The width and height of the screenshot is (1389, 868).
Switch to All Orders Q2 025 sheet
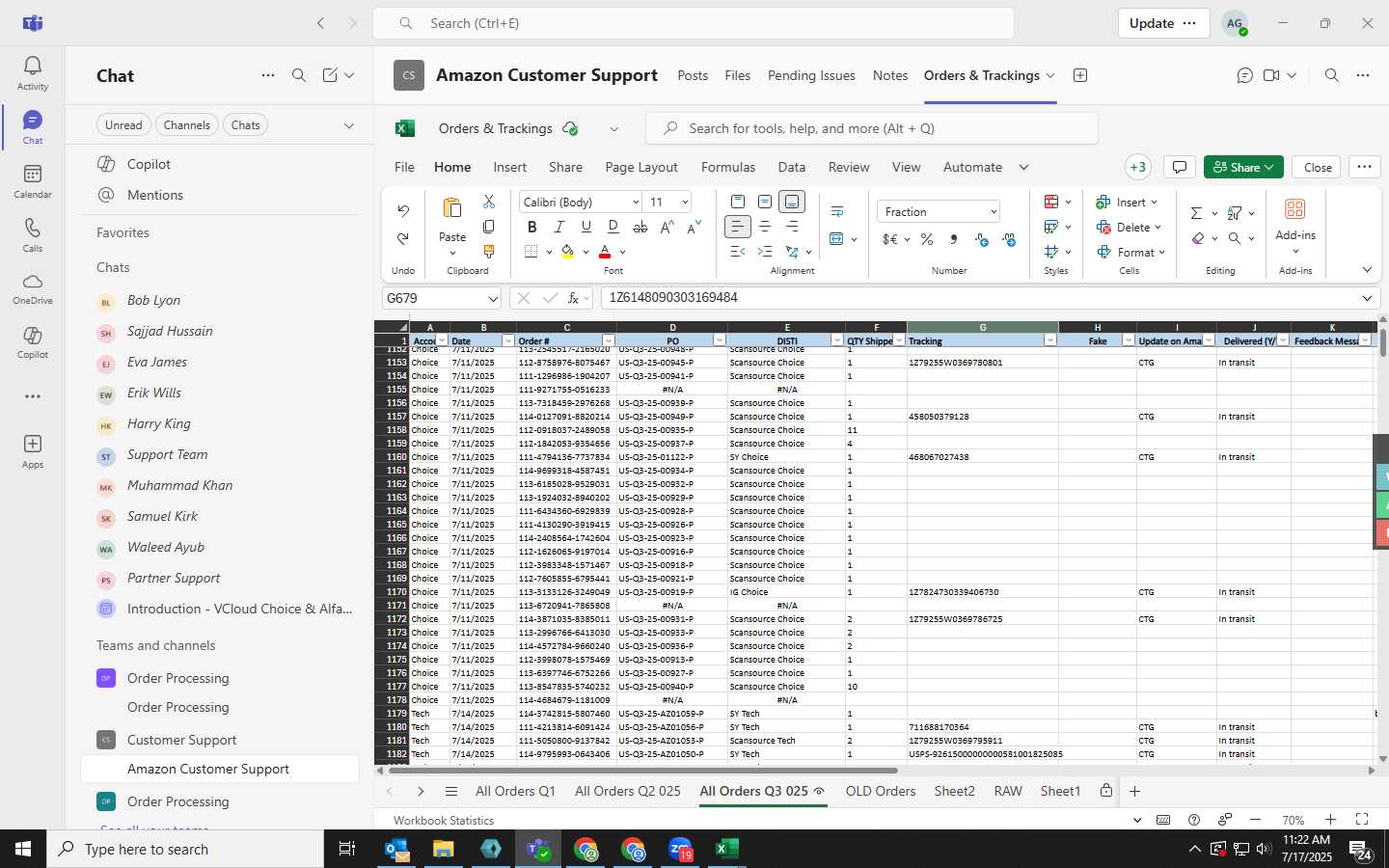pyautogui.click(x=628, y=791)
